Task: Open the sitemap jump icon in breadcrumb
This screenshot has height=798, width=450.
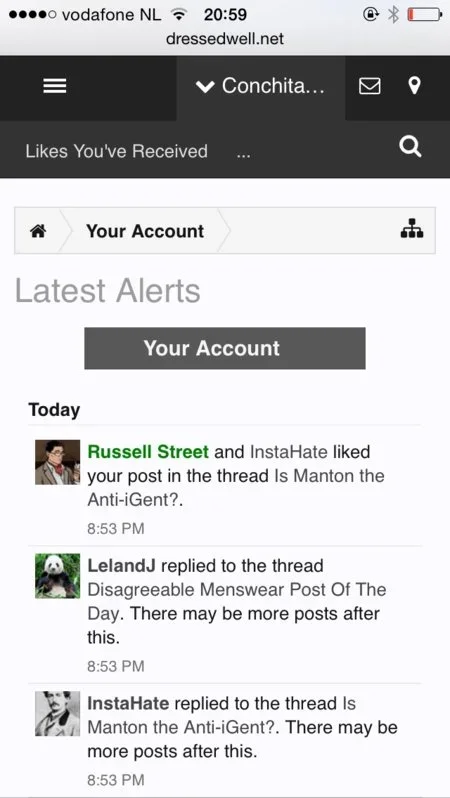Action: tap(412, 229)
